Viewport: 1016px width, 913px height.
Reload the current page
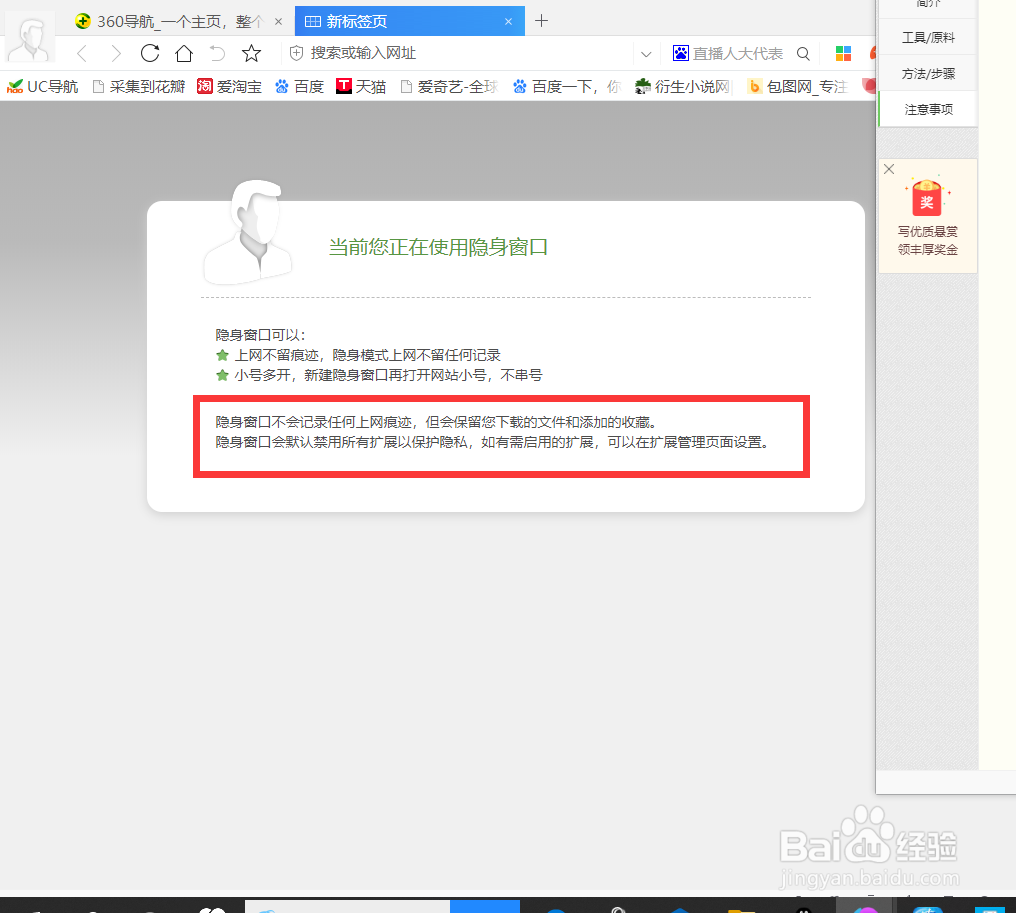pyautogui.click(x=148, y=54)
